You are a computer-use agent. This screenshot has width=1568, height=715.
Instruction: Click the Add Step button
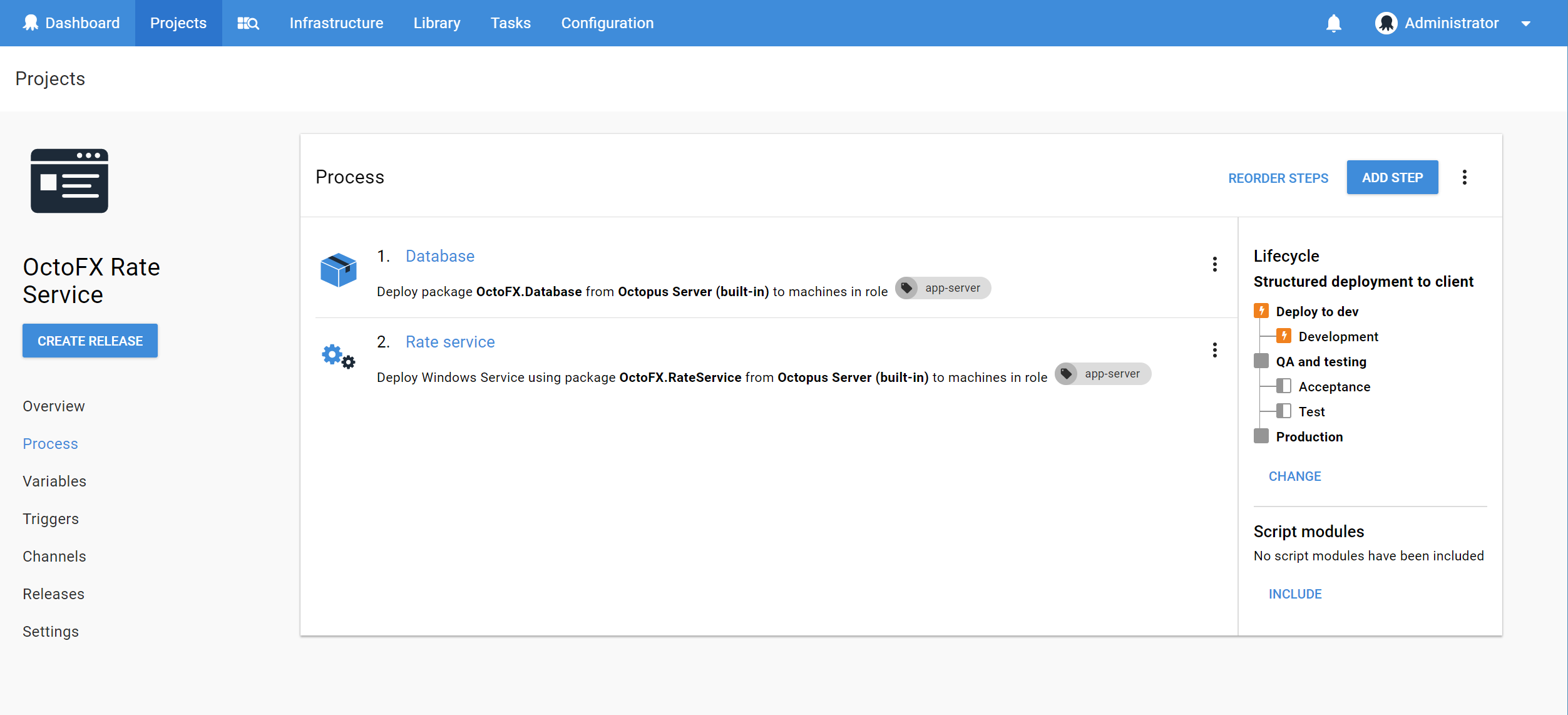pyautogui.click(x=1392, y=177)
